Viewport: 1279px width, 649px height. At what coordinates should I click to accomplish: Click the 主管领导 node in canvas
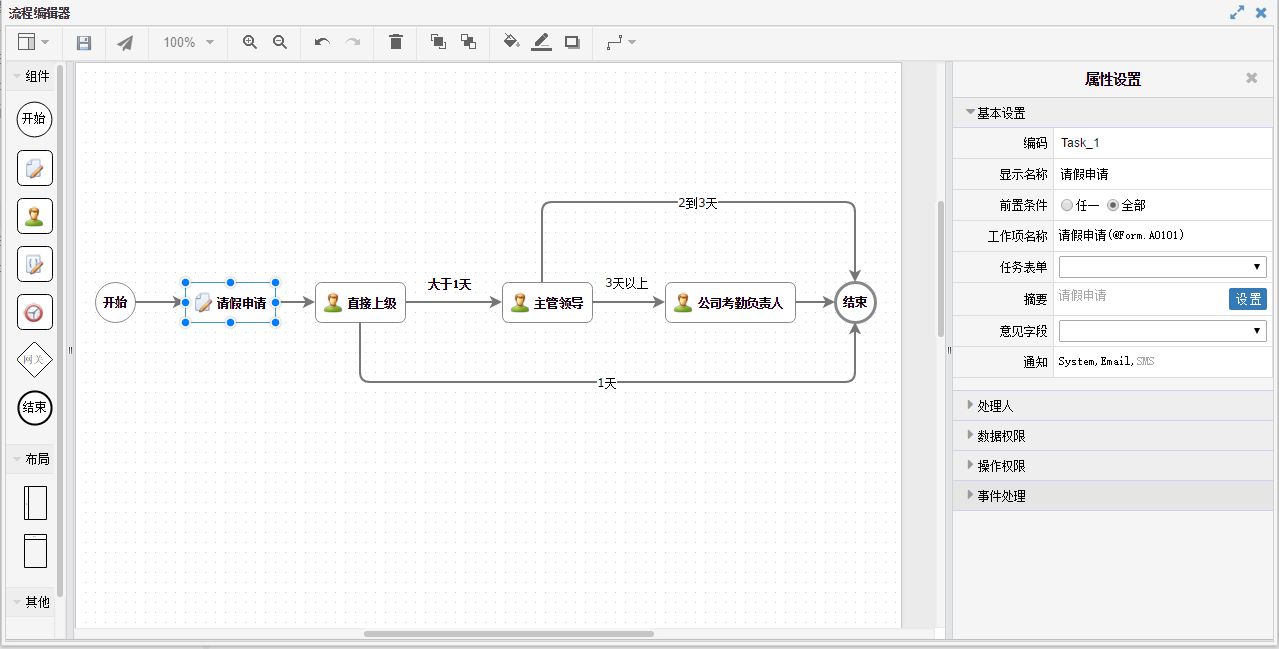547,302
